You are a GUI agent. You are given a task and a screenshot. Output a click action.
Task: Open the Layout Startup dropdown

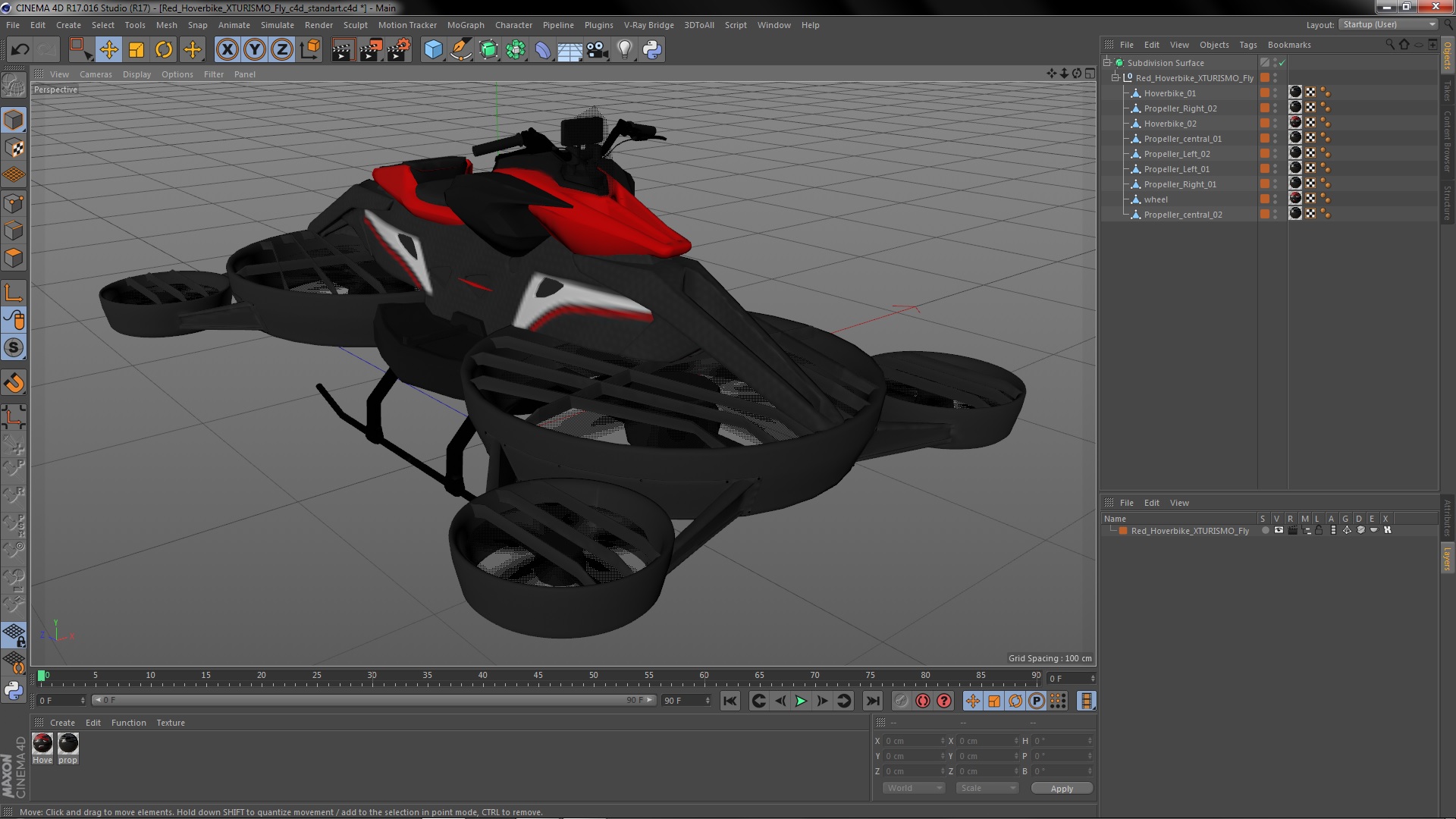[x=1389, y=24]
